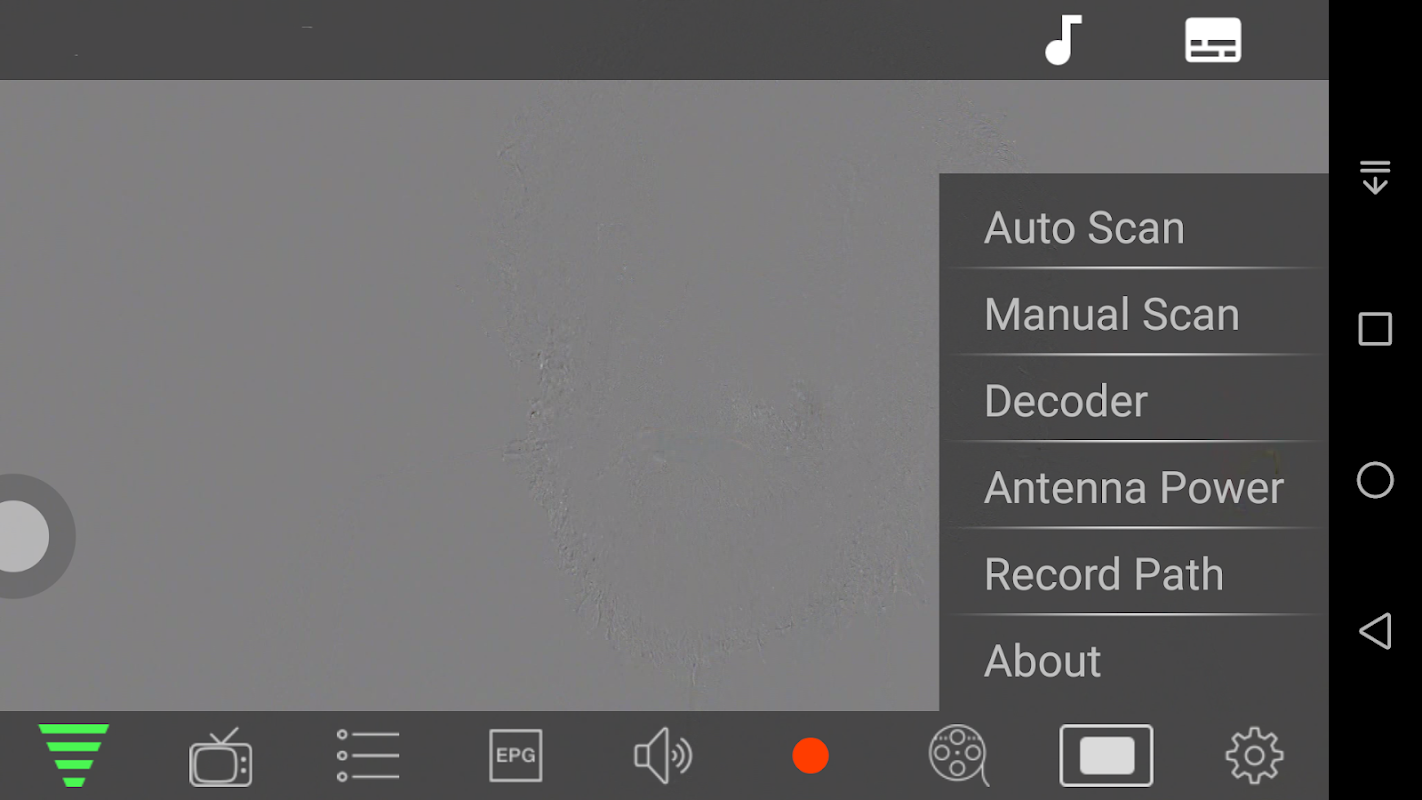1422x800 pixels.
Task: Tap the green signal strength icon
Action: [74, 755]
